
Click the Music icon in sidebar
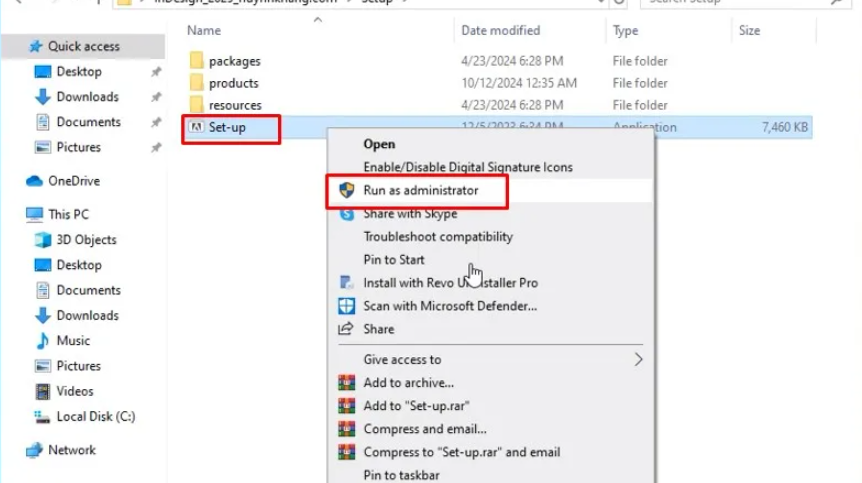click(x=43, y=341)
